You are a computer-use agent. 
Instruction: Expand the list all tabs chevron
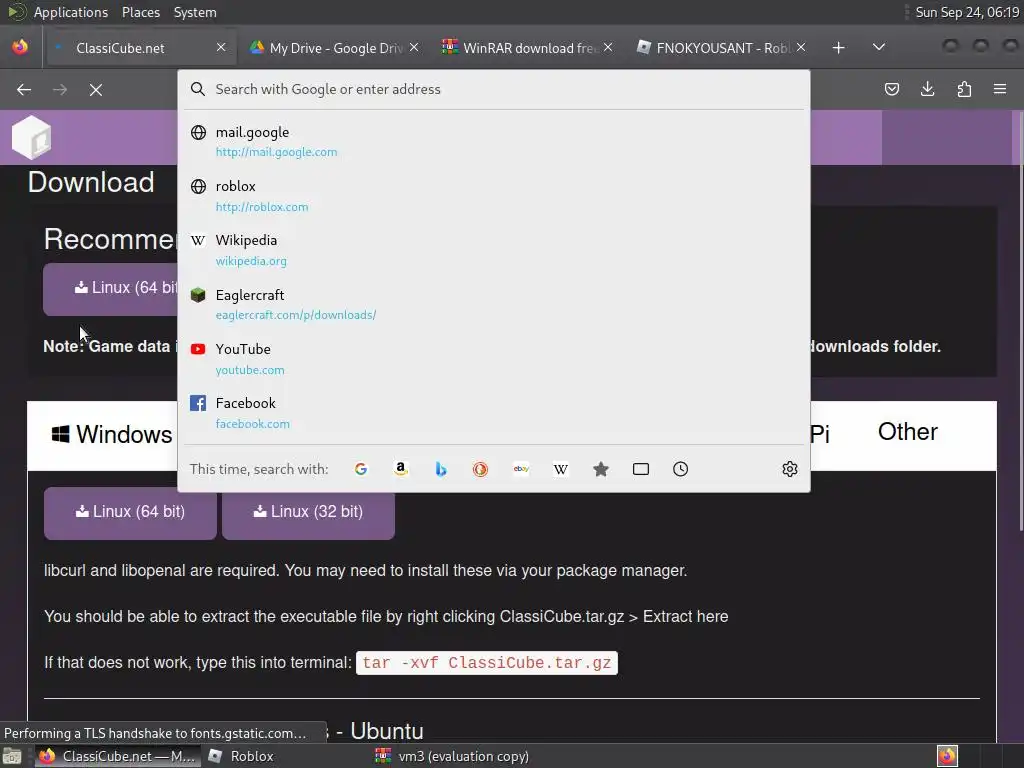(879, 47)
